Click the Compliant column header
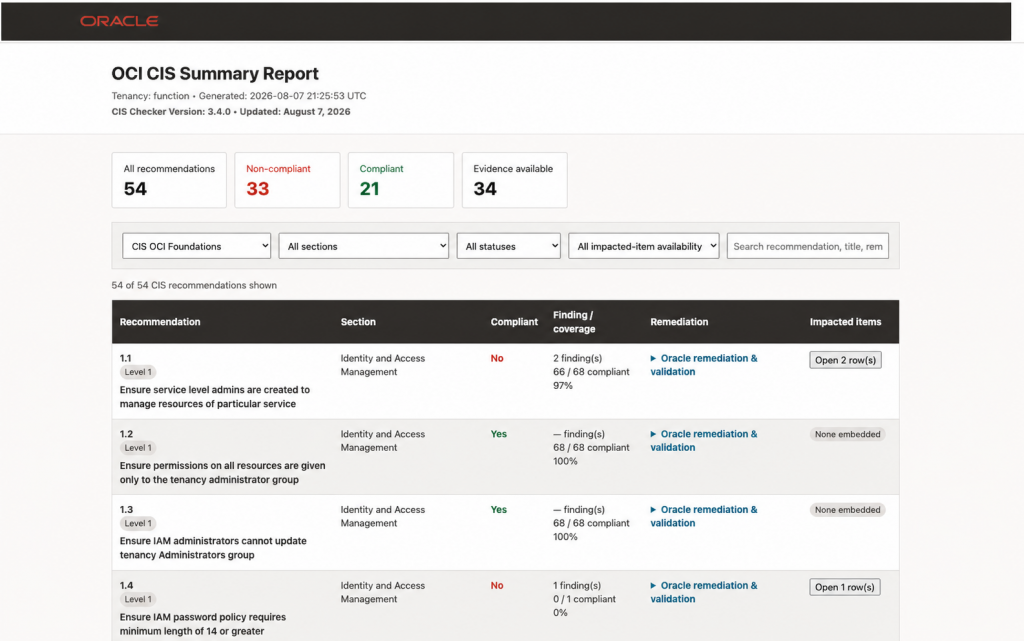Viewport: 1024px width, 641px height. pyautogui.click(x=514, y=322)
